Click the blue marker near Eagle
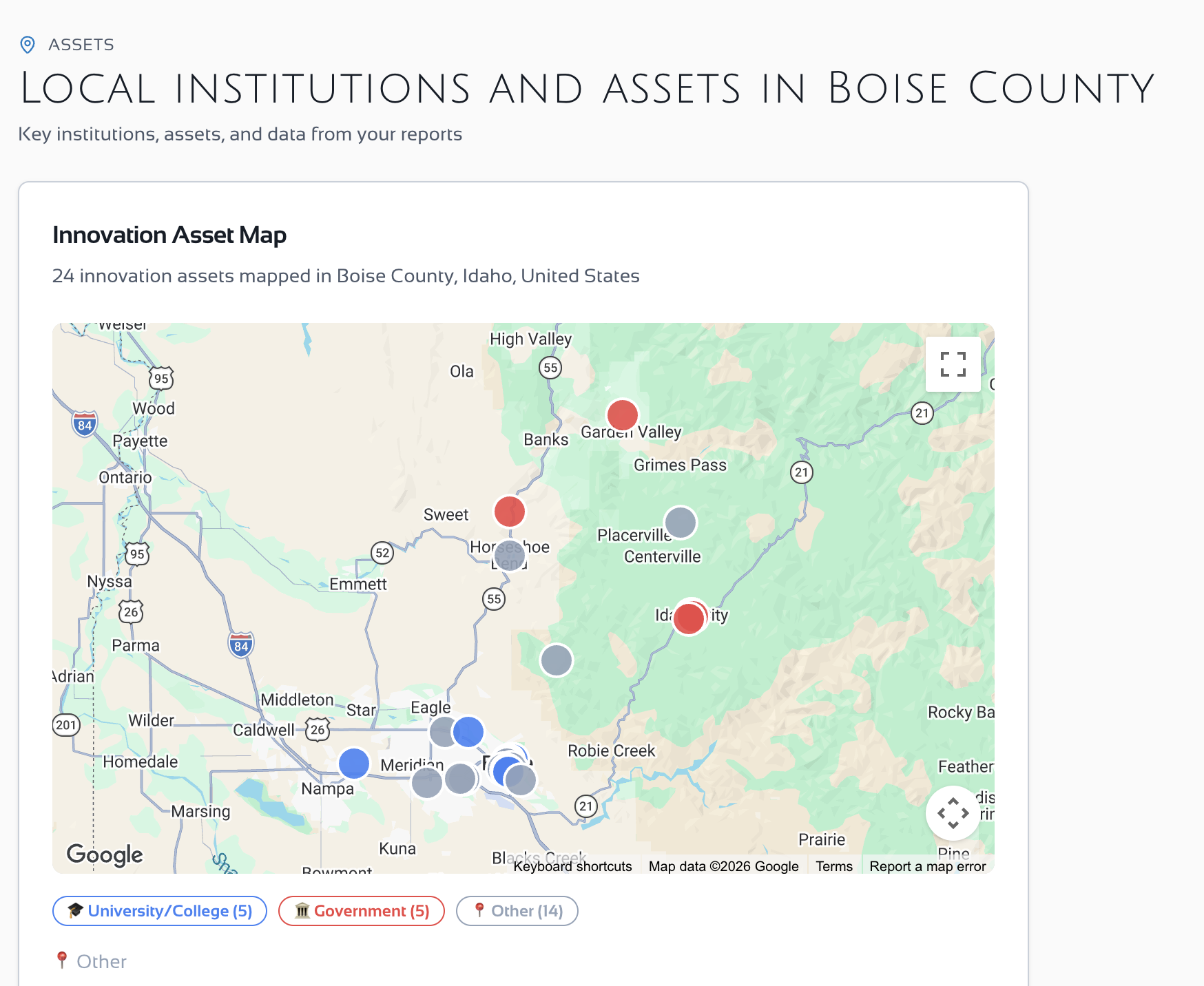 (x=468, y=732)
